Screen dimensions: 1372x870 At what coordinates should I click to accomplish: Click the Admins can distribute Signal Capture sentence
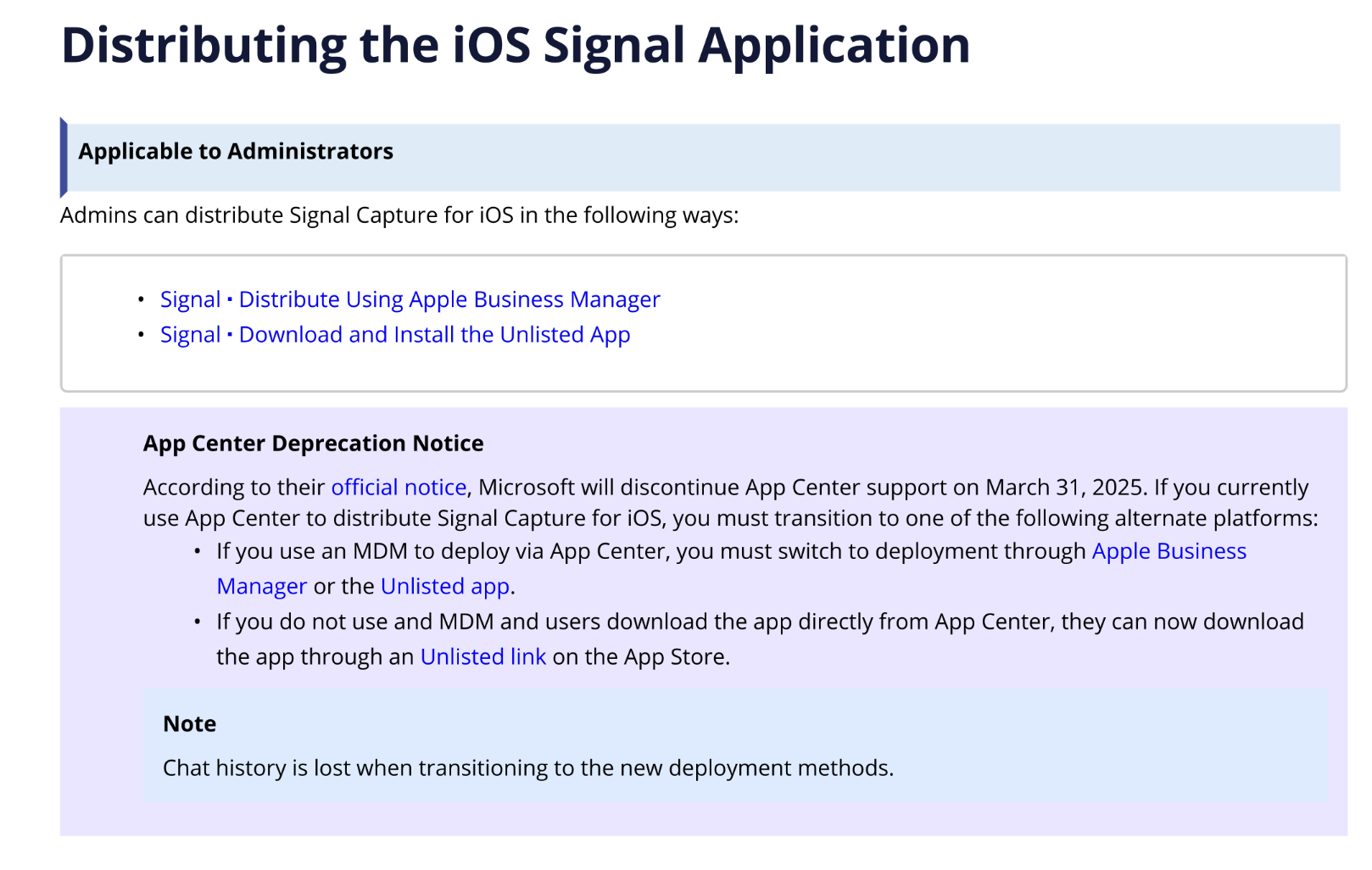point(399,215)
